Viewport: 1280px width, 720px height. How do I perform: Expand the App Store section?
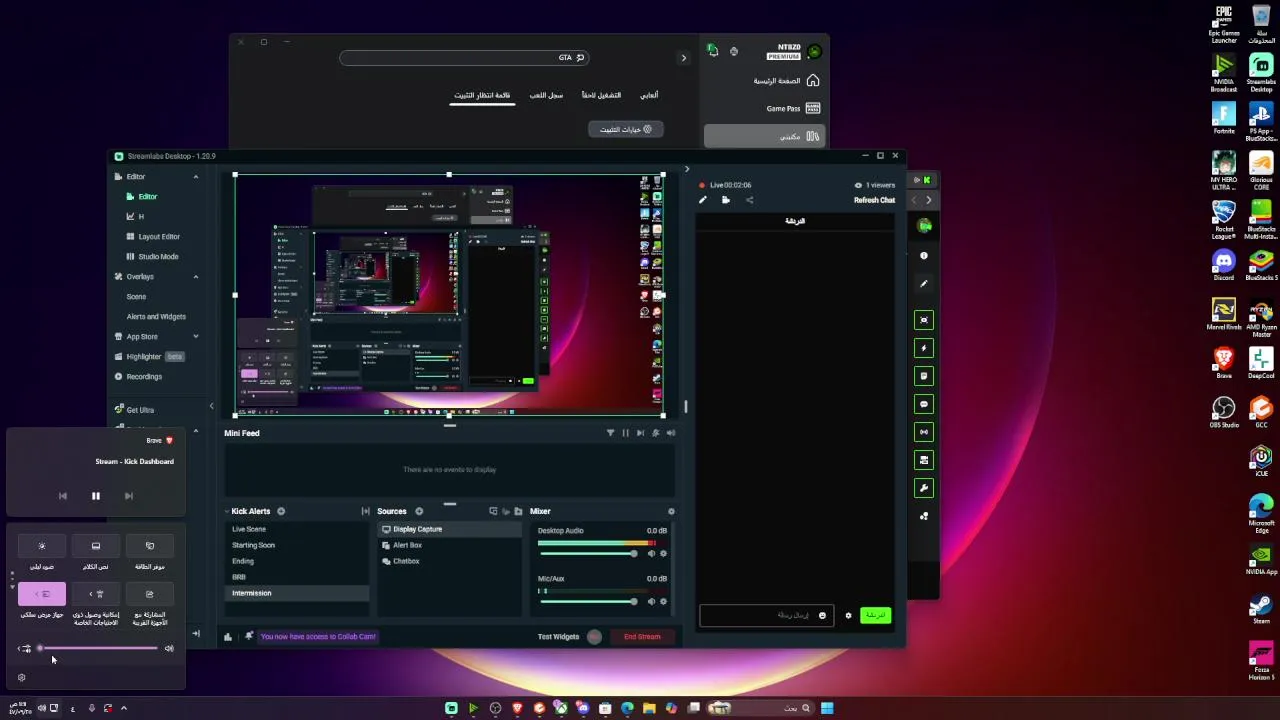click(x=195, y=337)
